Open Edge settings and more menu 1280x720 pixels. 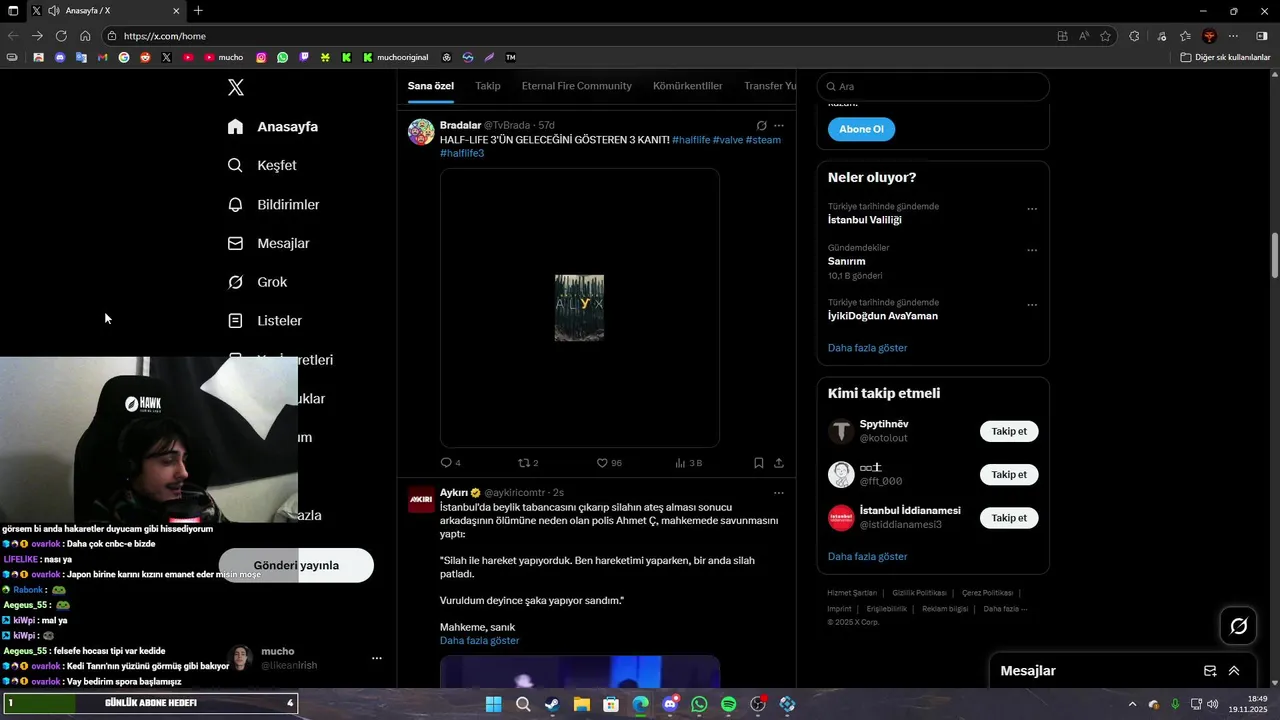click(1233, 36)
